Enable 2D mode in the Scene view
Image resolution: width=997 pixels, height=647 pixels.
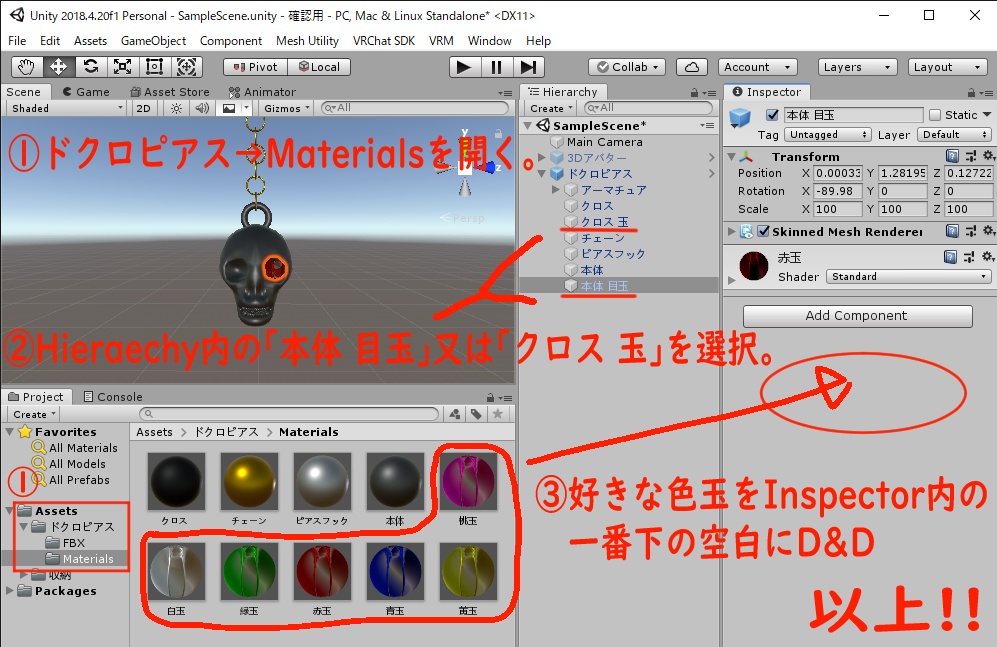coord(143,107)
